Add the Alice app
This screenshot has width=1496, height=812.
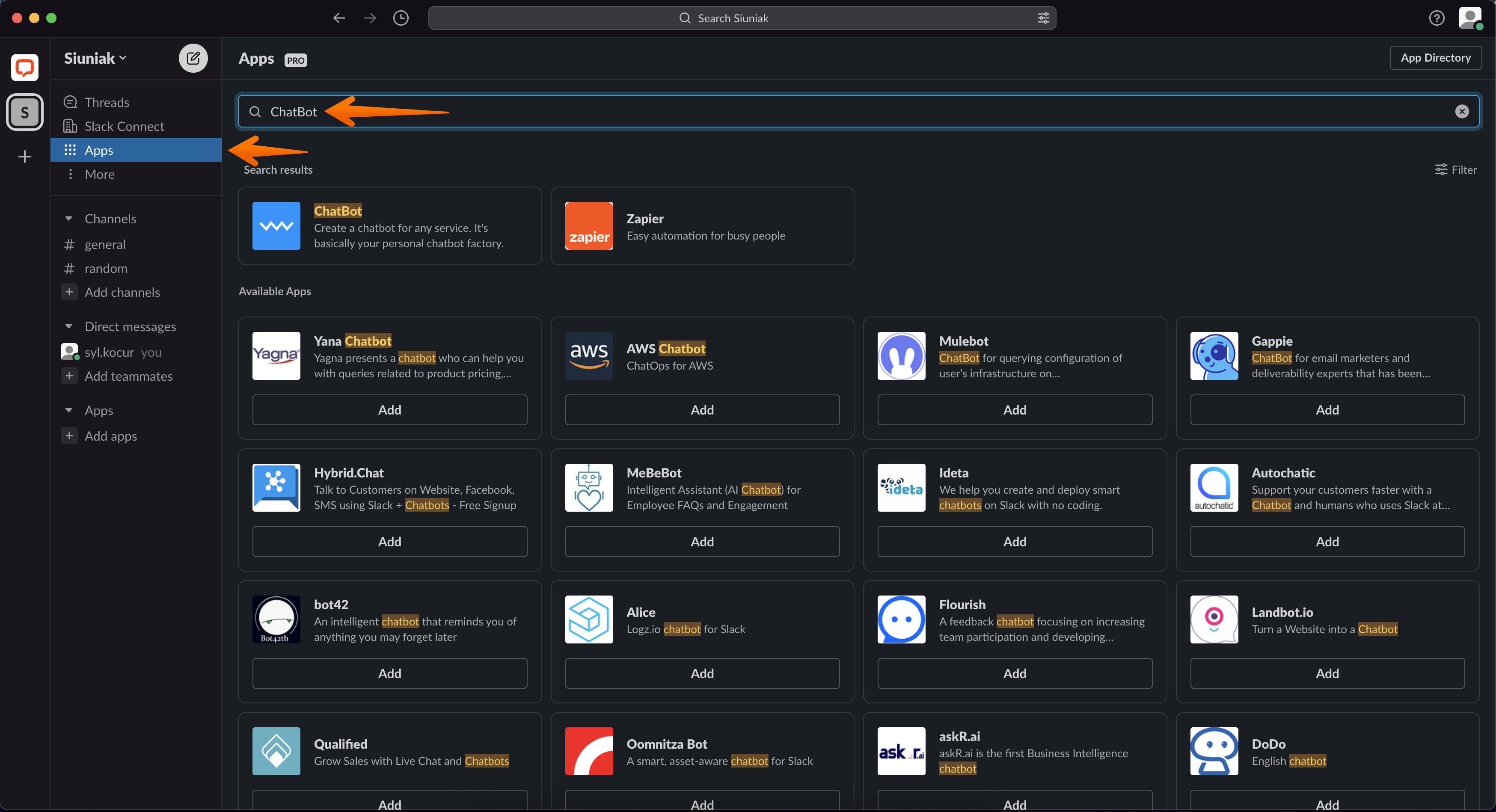coord(702,673)
